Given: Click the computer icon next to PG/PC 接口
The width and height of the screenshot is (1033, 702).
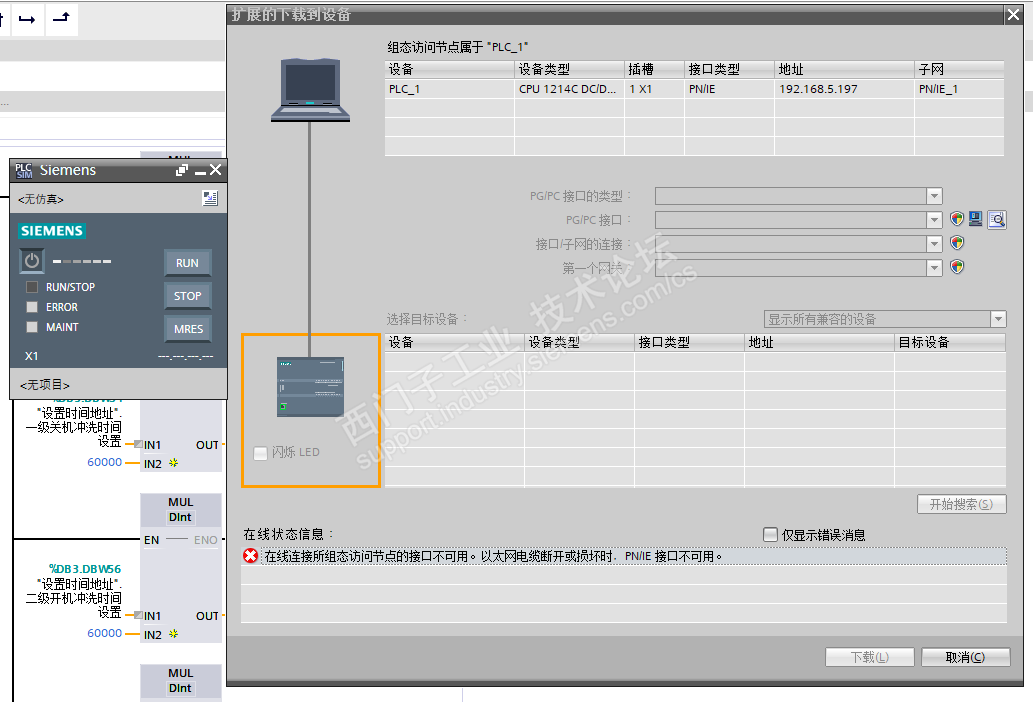Looking at the screenshot, I should [x=976, y=219].
